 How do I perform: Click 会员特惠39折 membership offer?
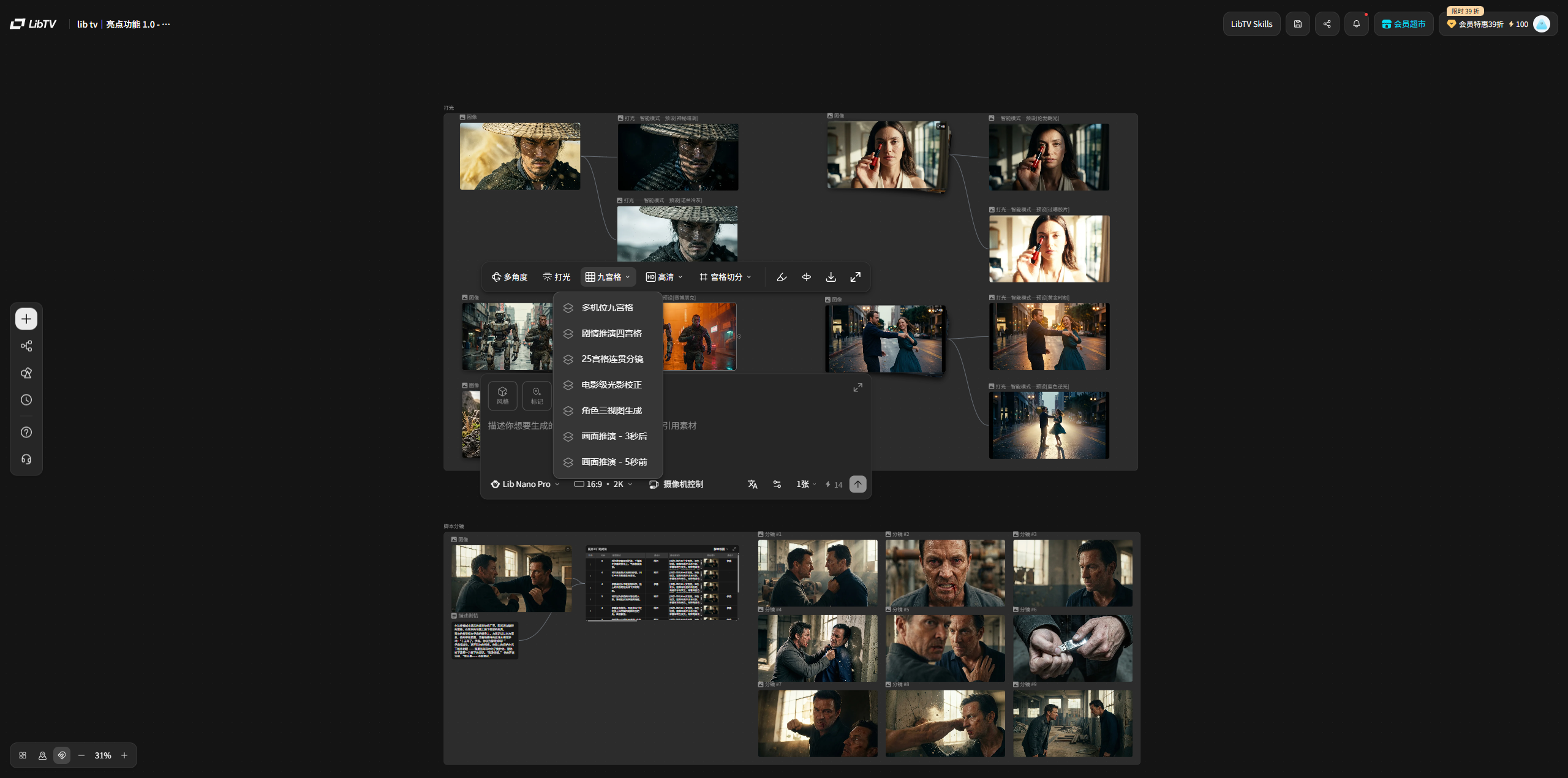point(1475,25)
